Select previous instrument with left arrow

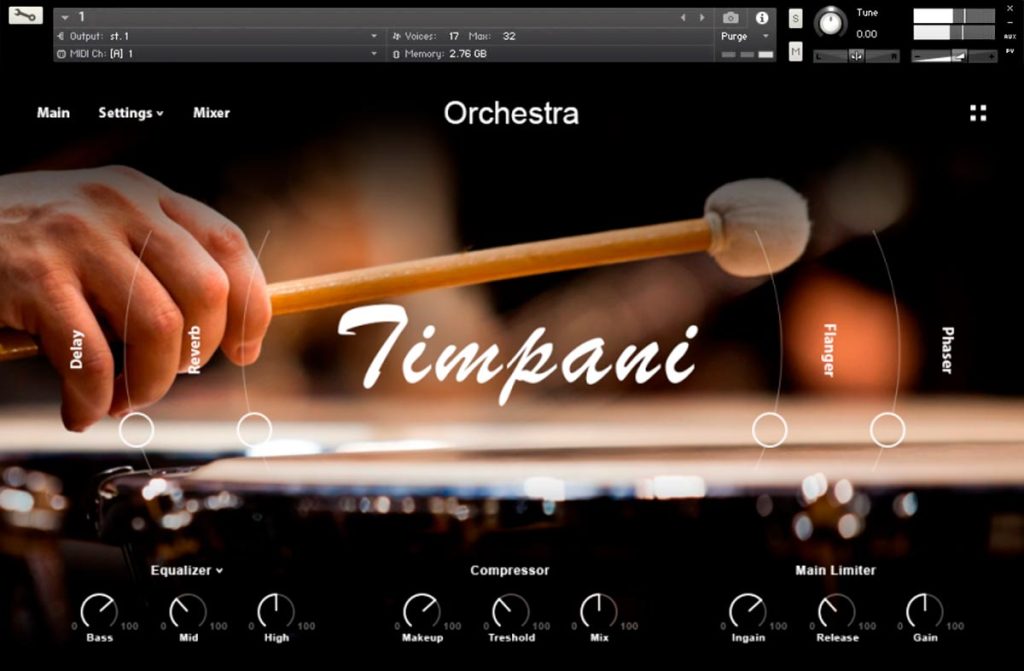coord(683,18)
